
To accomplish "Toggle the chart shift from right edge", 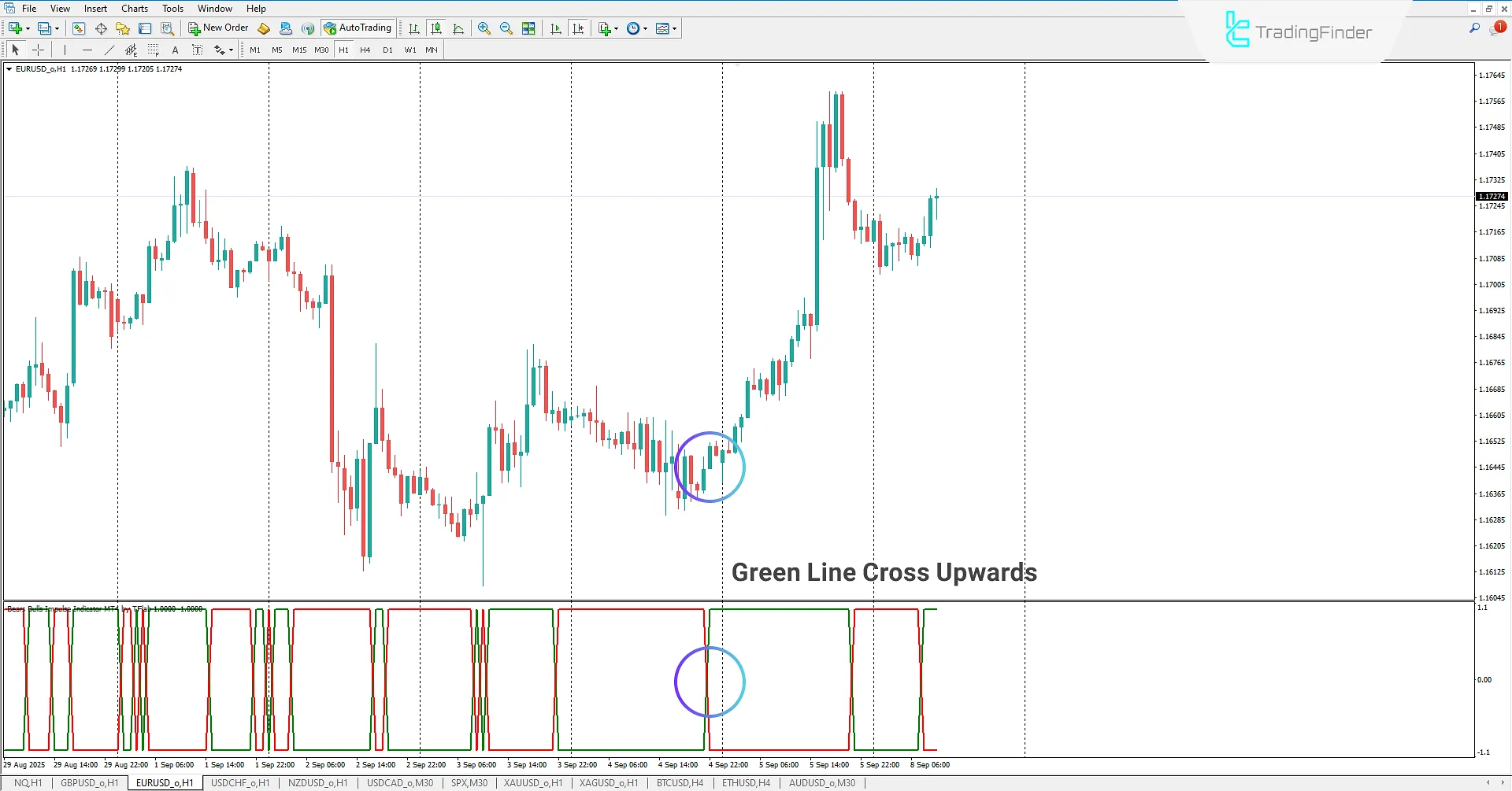I will [579, 28].
